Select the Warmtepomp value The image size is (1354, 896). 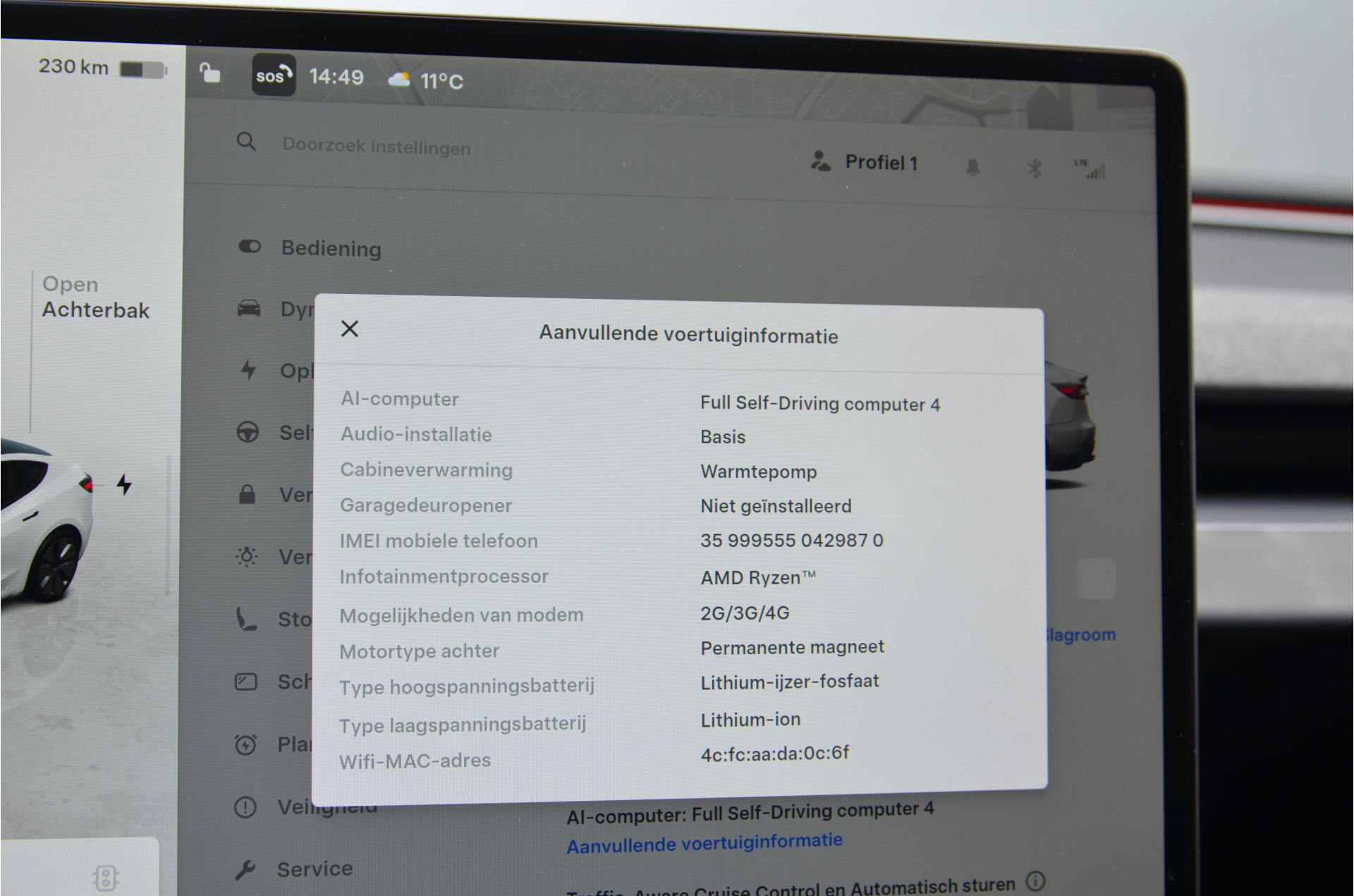coord(758,472)
